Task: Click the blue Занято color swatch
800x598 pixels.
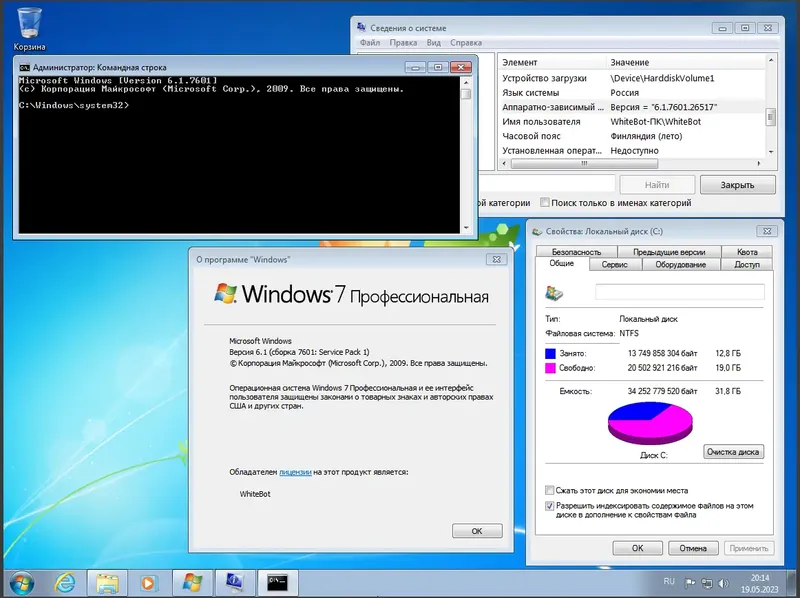Action: point(550,353)
